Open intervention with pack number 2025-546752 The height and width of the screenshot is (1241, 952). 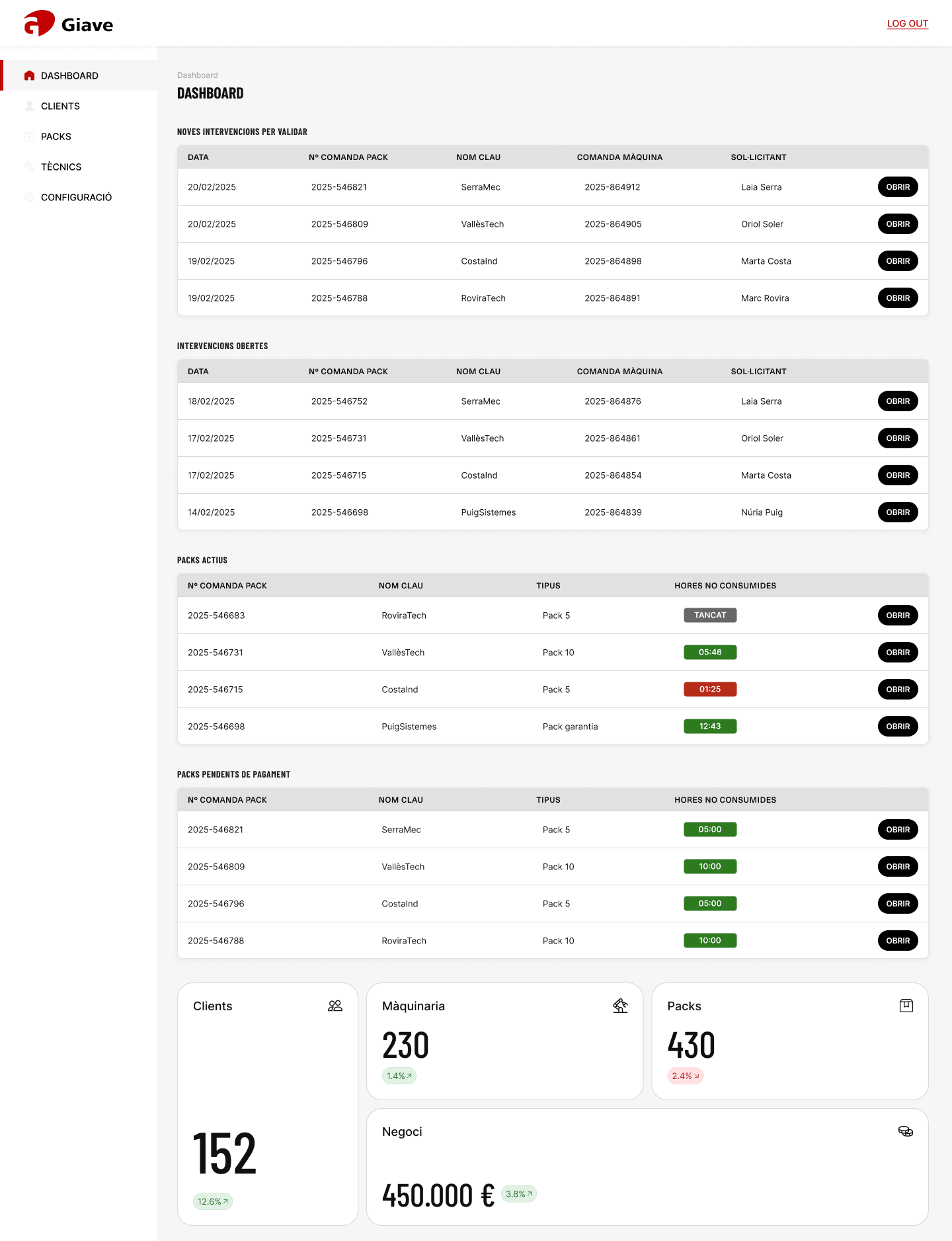tap(898, 401)
